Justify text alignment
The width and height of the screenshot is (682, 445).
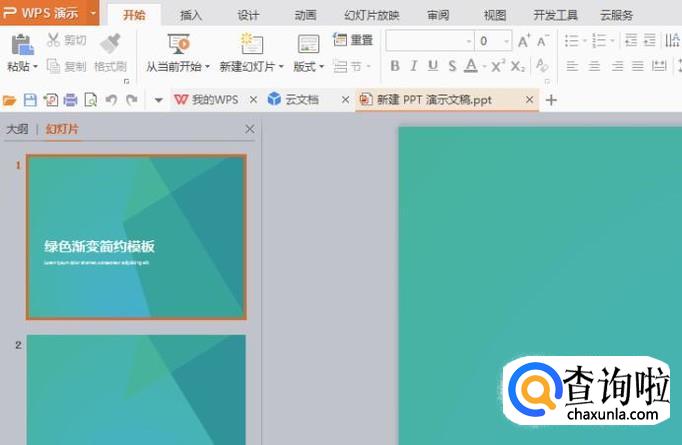click(x=638, y=66)
